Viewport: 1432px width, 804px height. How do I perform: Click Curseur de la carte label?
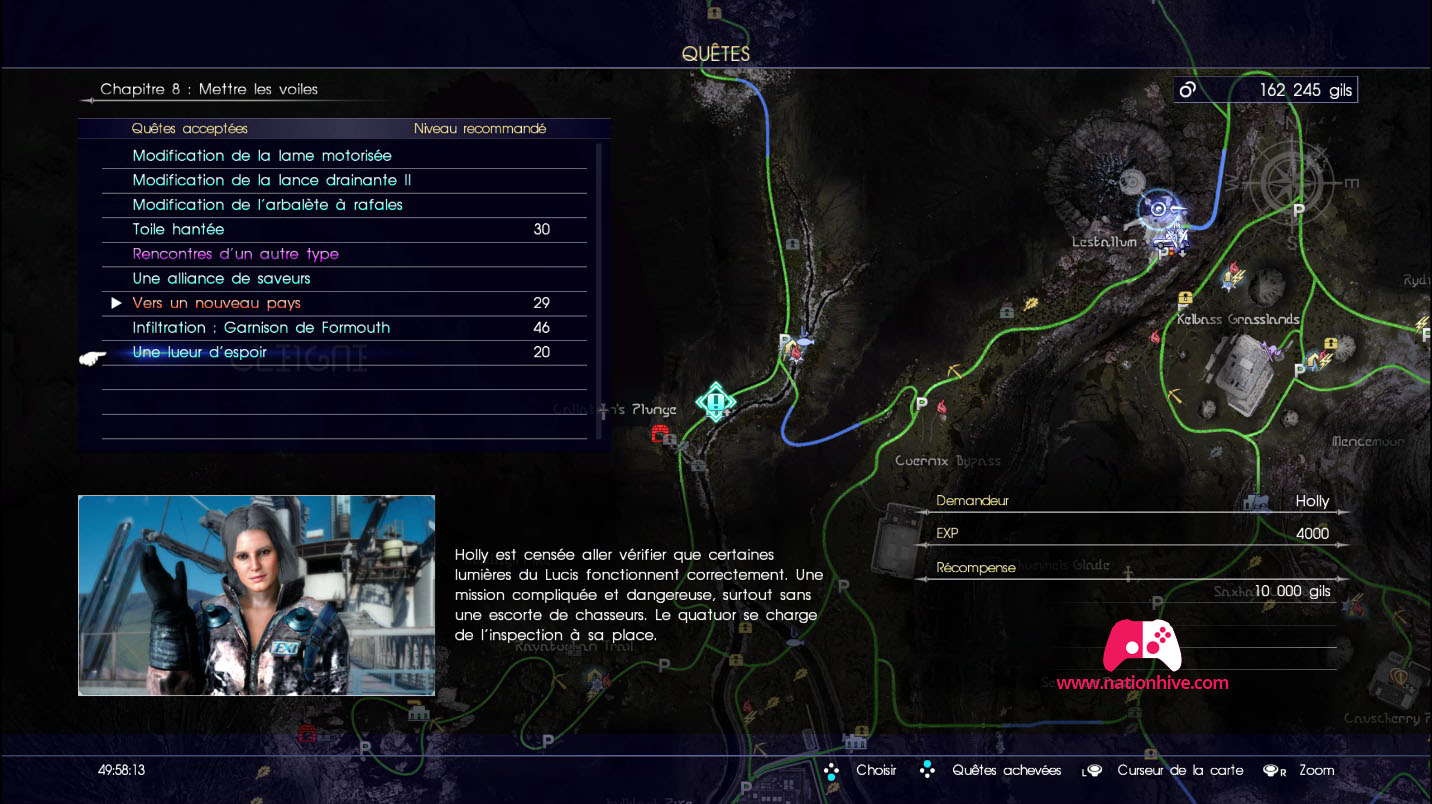point(1180,770)
